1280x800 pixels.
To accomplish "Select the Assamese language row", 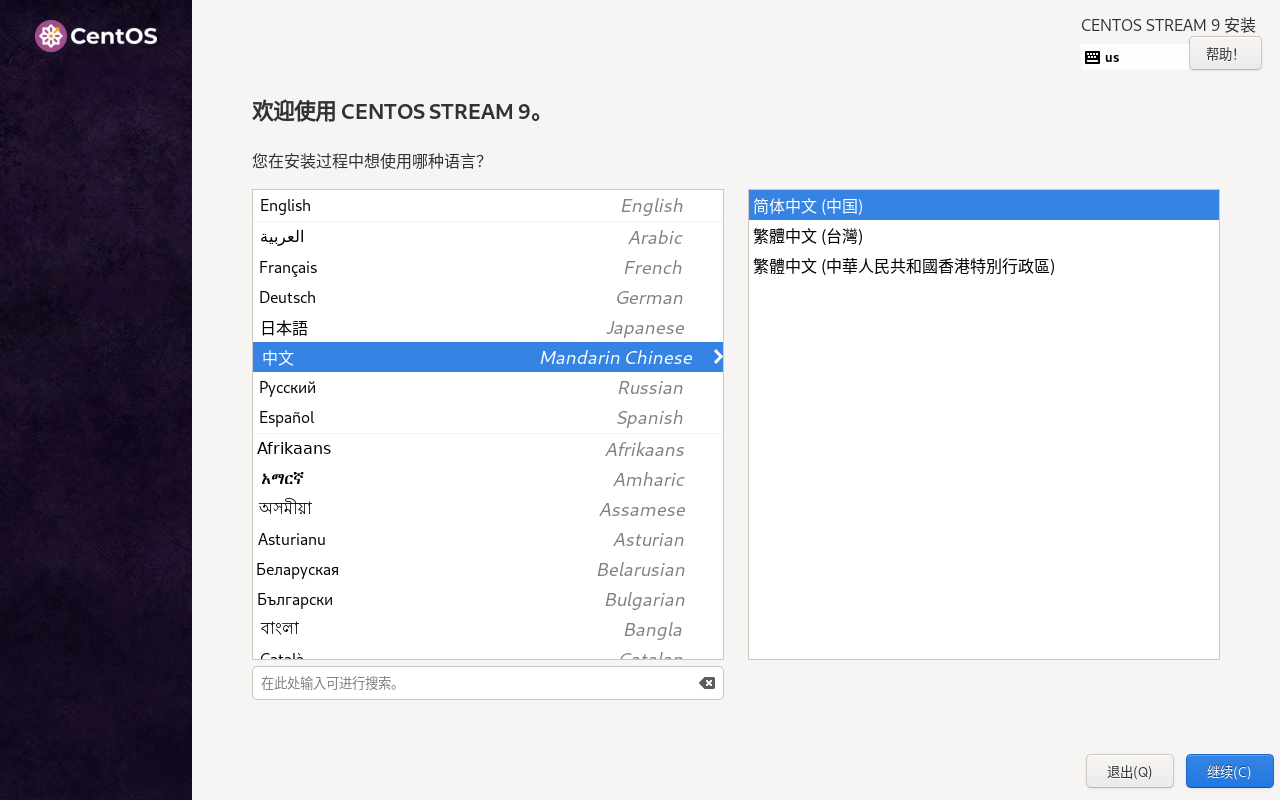I will [x=488, y=509].
